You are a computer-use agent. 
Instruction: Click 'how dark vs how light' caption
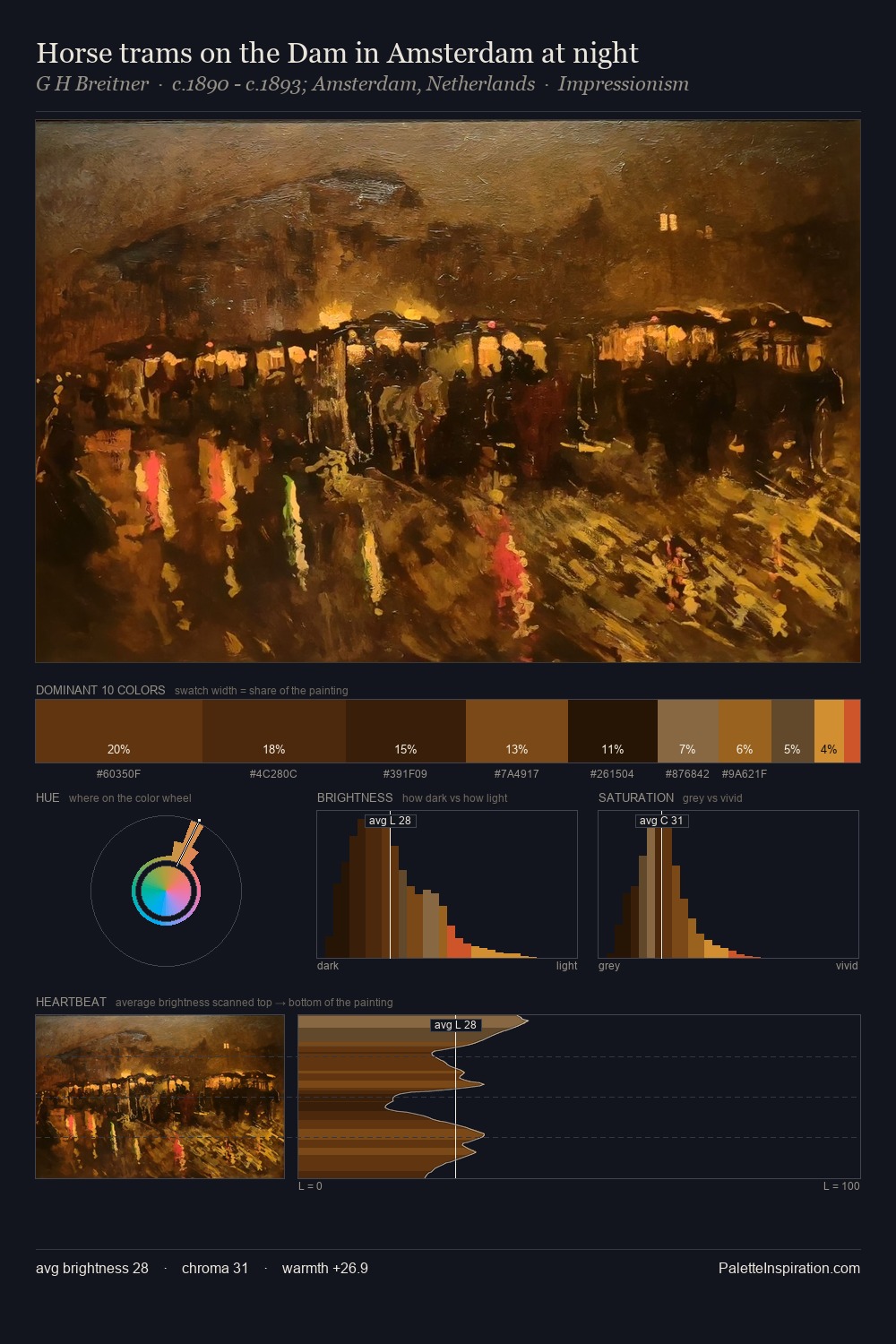455,798
